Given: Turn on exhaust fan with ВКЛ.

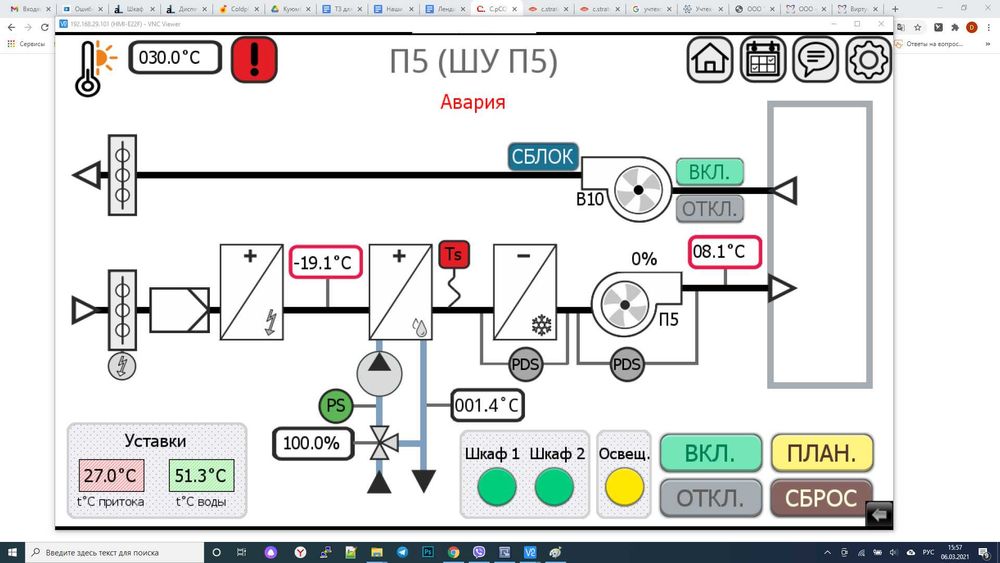Looking at the screenshot, I should (709, 172).
